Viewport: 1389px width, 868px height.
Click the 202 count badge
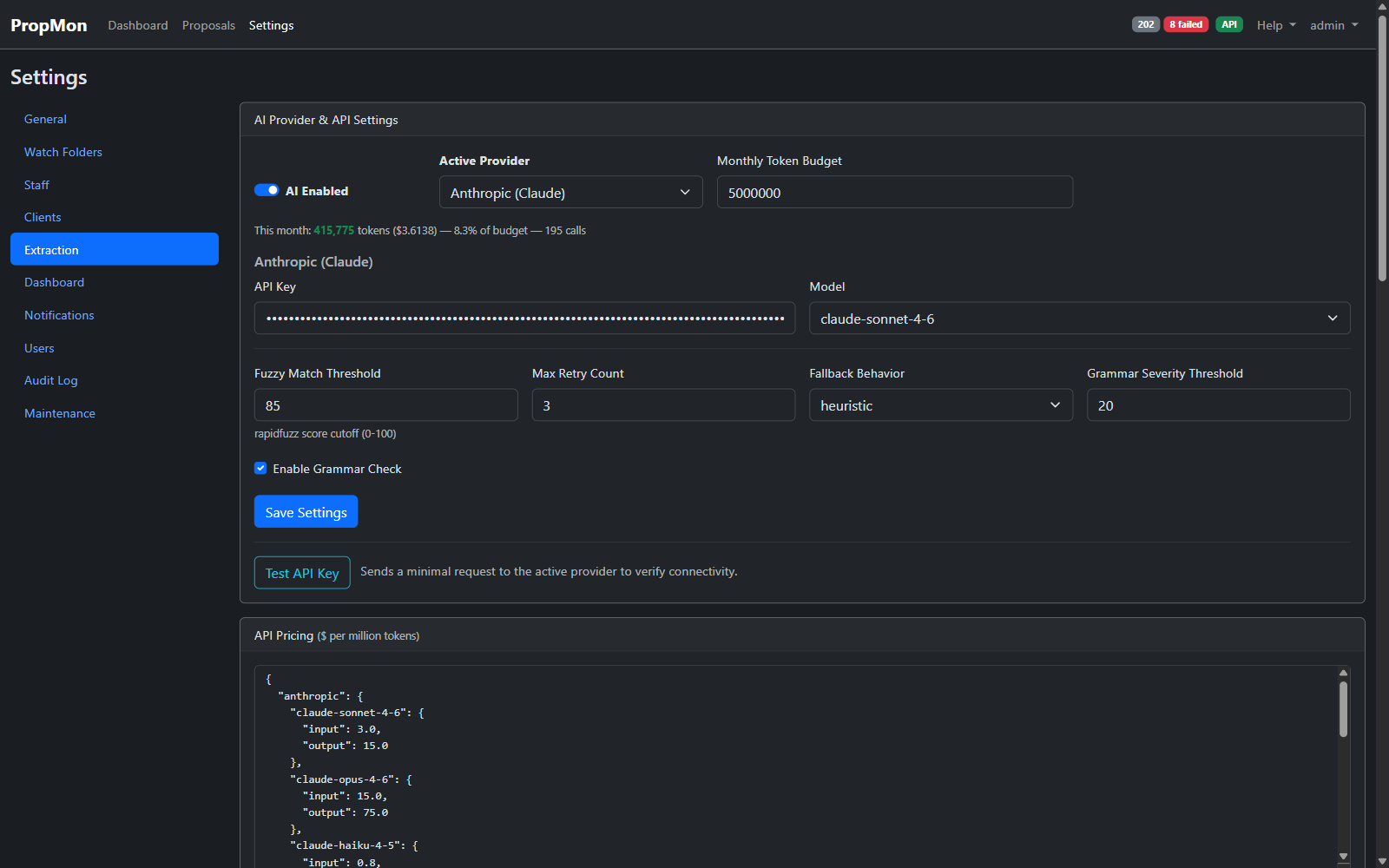(1145, 24)
